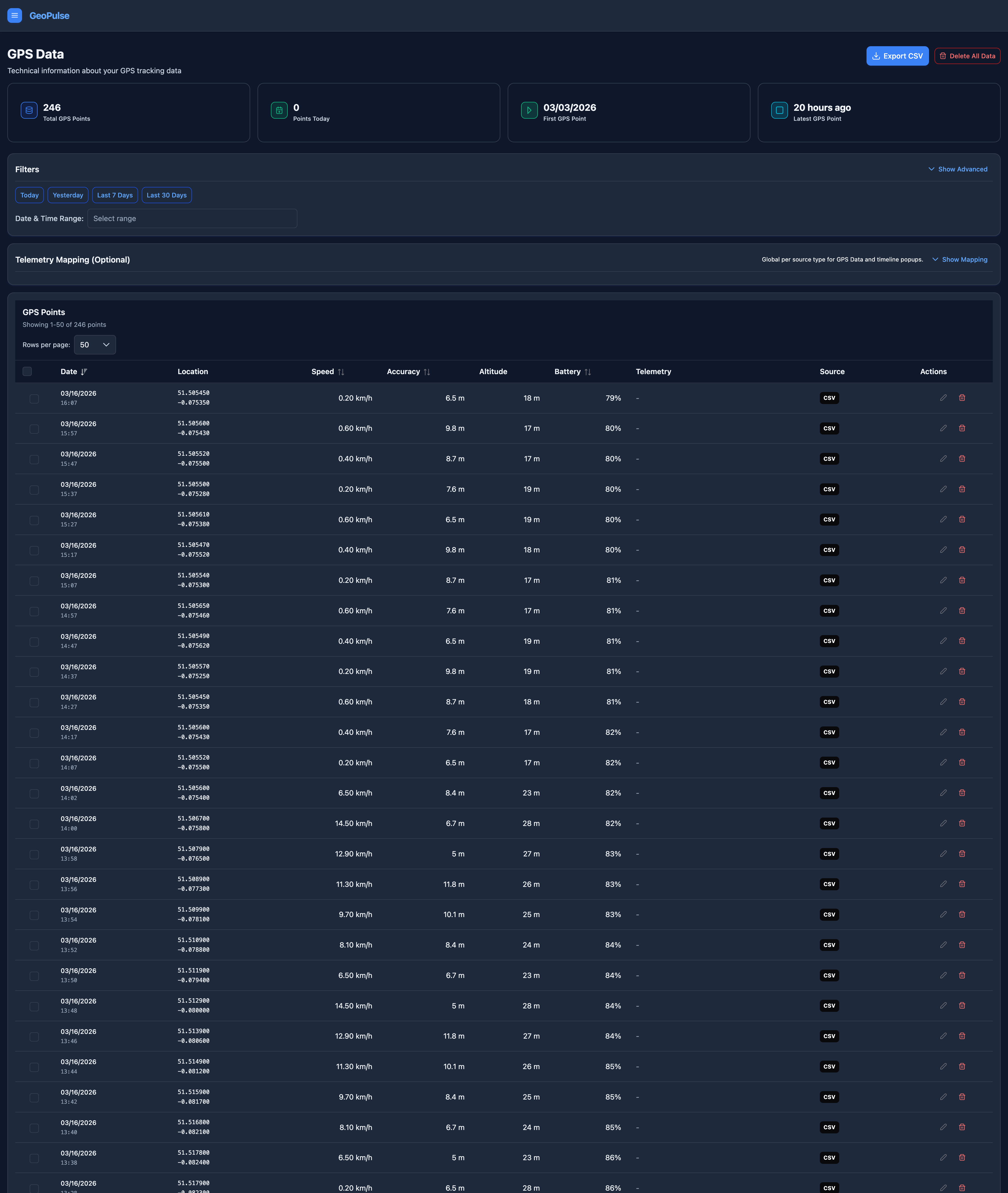This screenshot has height=1193, width=1008.
Task: Sort the table by Accuracy column
Action: pos(408,371)
